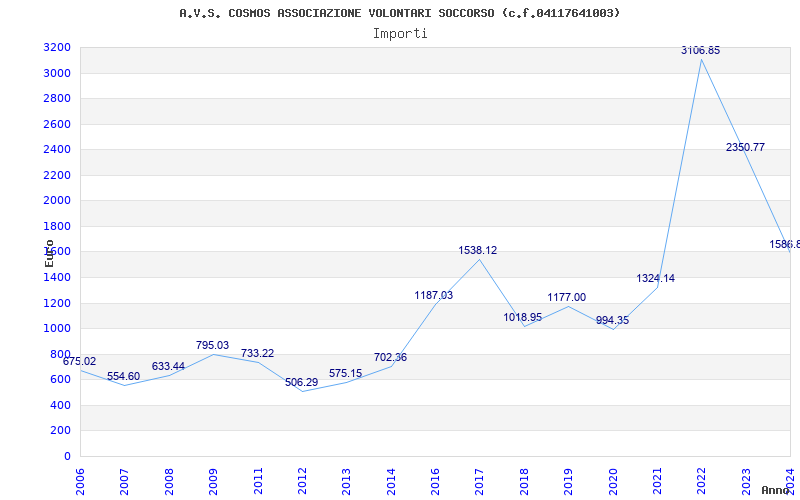
Task: Select the 633.44 data label
Action: pos(168,367)
